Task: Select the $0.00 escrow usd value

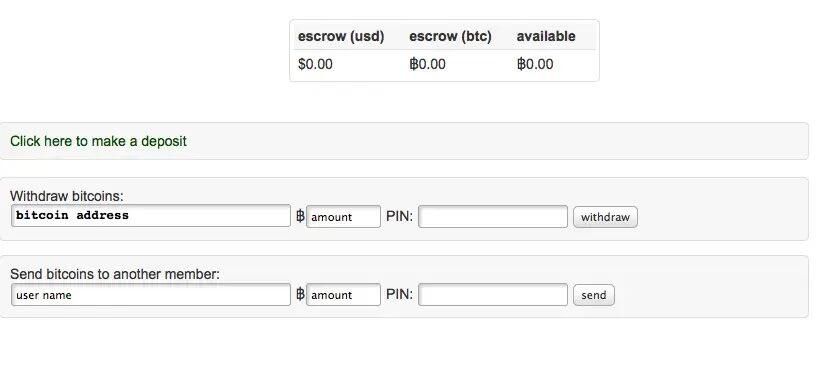Action: tap(315, 64)
